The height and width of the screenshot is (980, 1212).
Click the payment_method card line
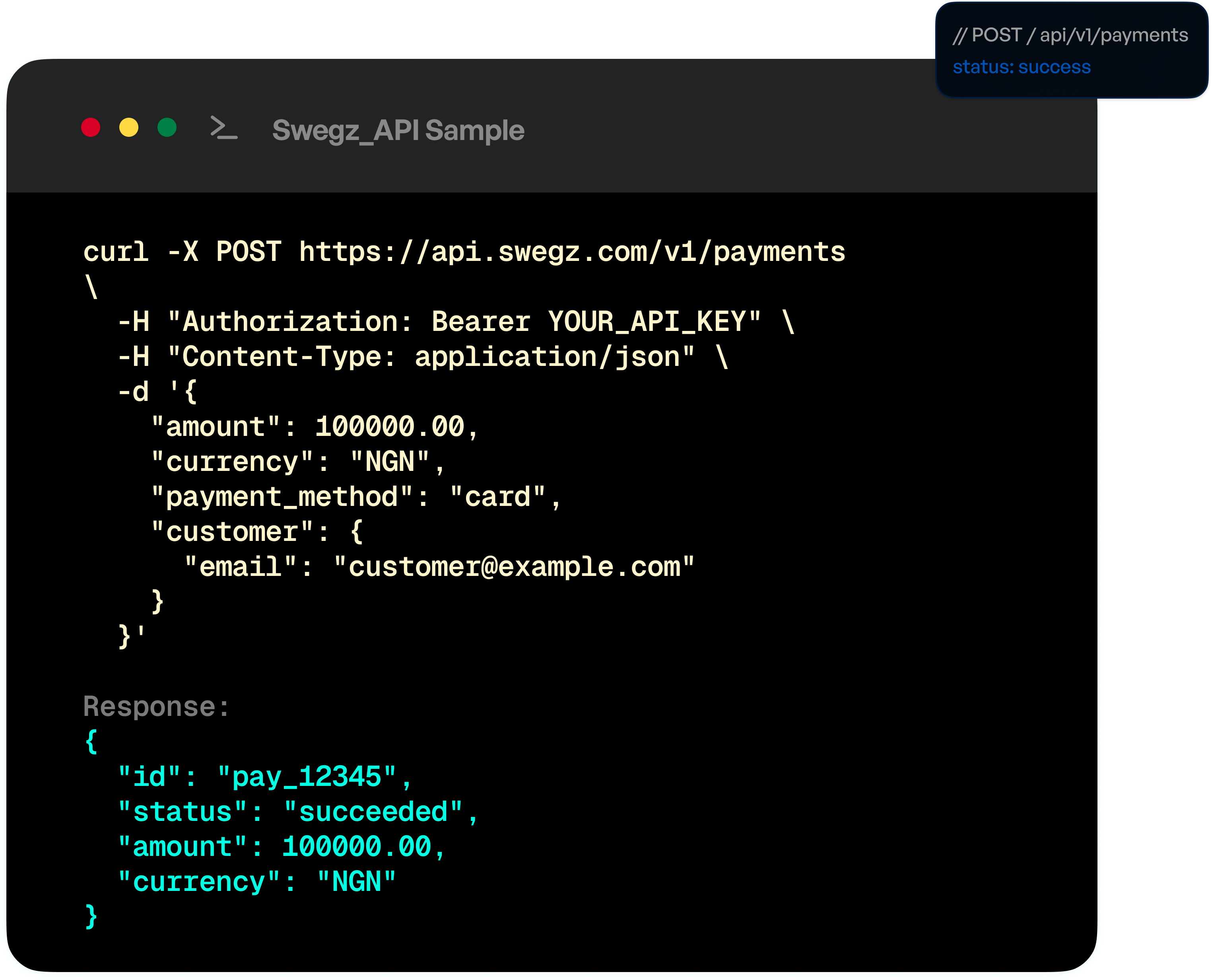[355, 497]
